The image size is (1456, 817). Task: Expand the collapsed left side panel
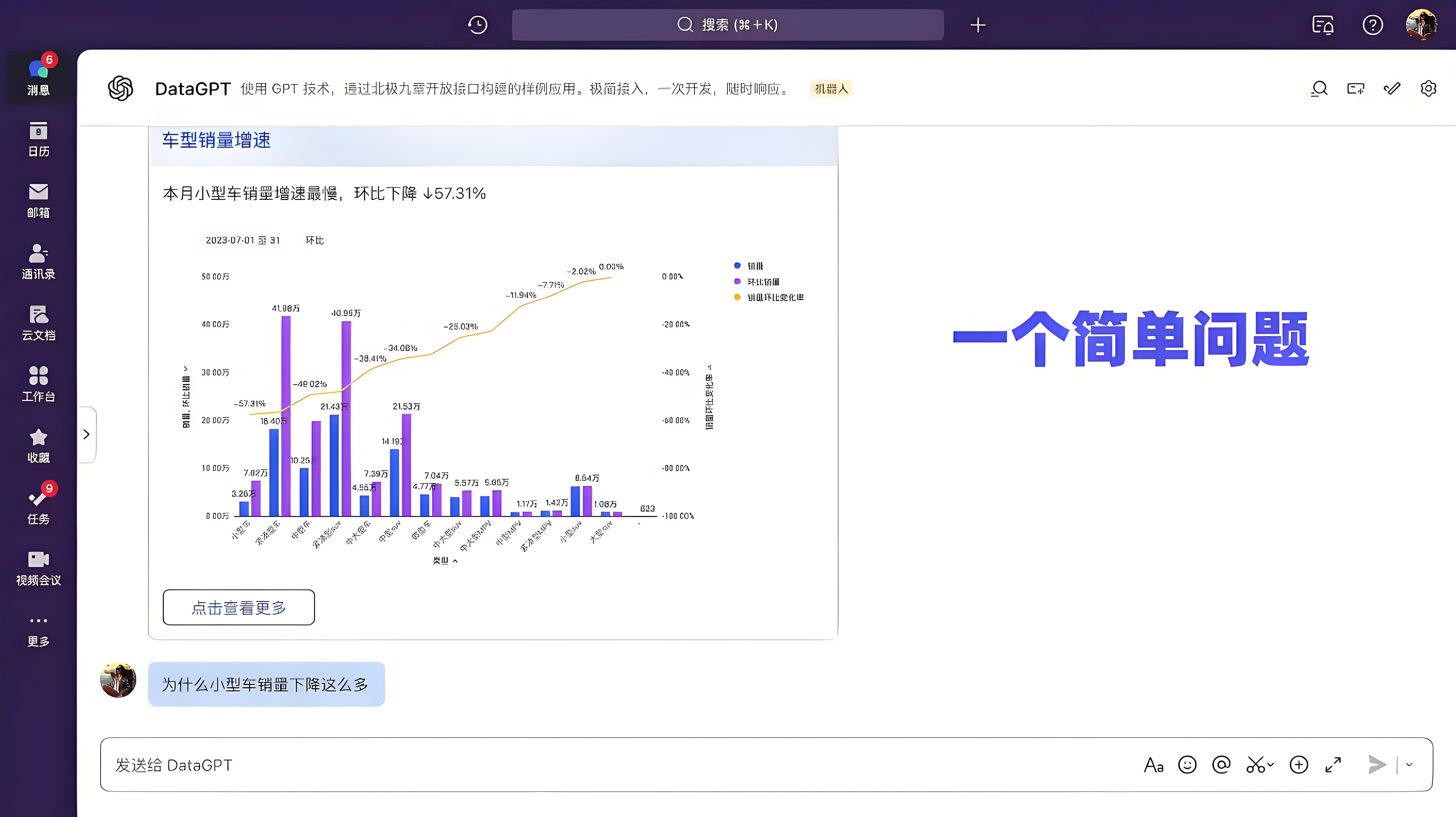86,434
